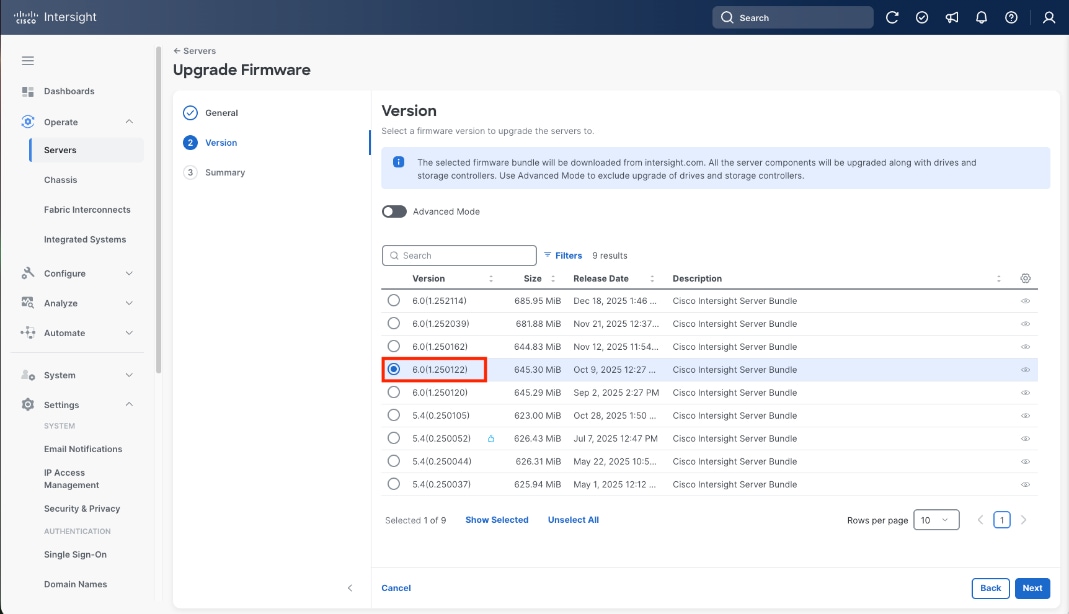Open the Rows per page dropdown
The height and width of the screenshot is (614, 1069).
click(936, 520)
